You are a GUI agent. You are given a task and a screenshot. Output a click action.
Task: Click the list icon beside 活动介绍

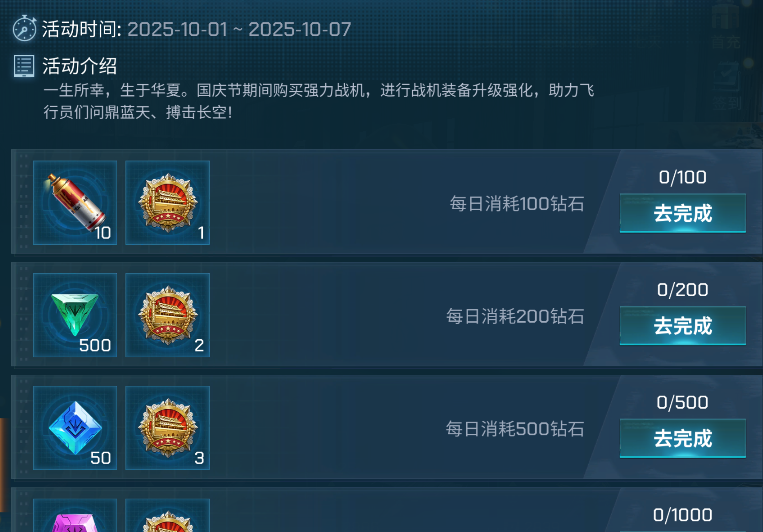24,66
